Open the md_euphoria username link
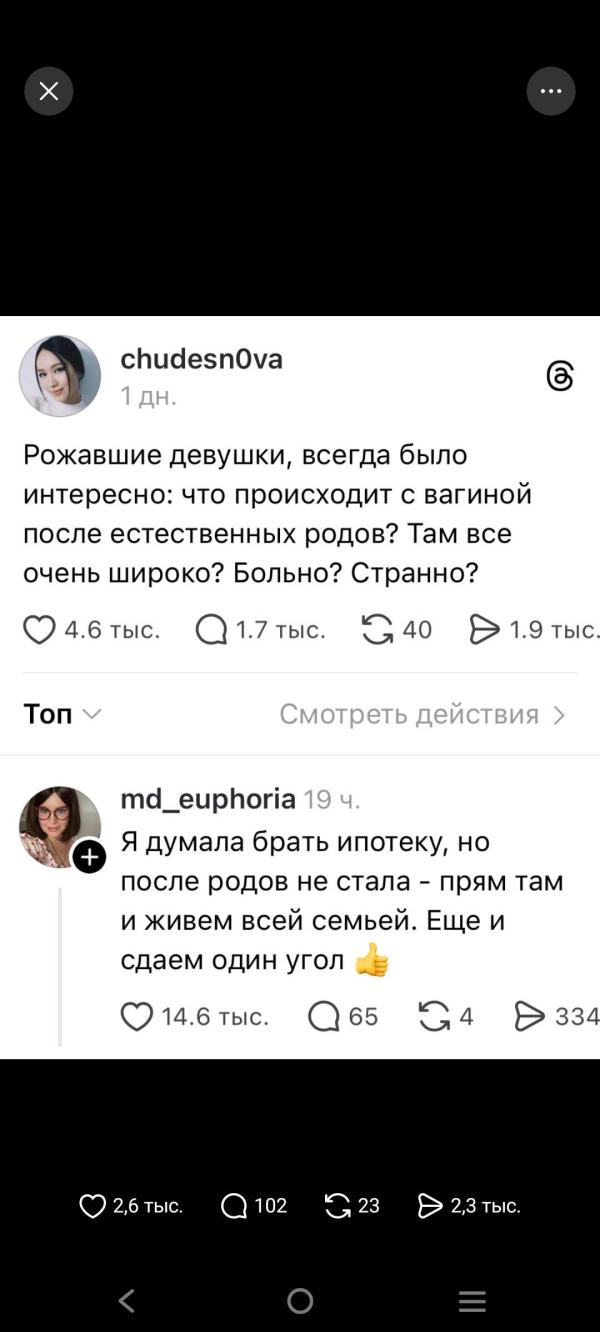This screenshot has height=1332, width=600. point(208,799)
